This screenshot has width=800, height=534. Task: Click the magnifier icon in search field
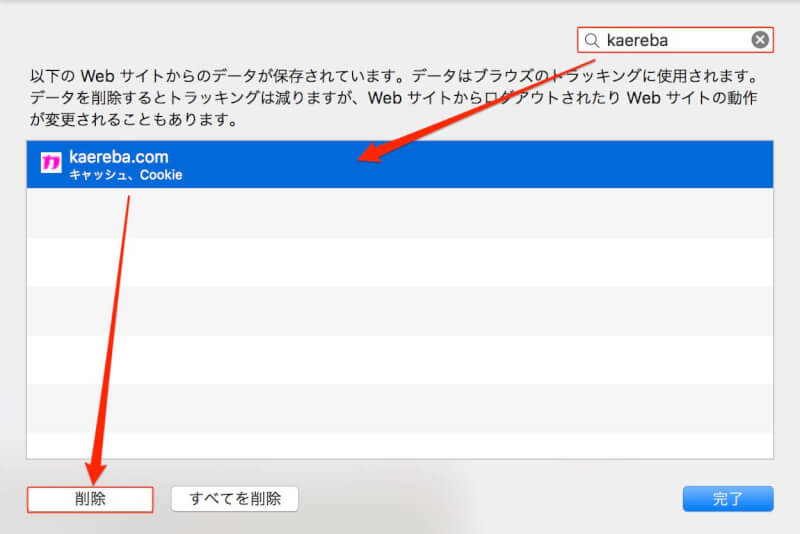pos(592,40)
